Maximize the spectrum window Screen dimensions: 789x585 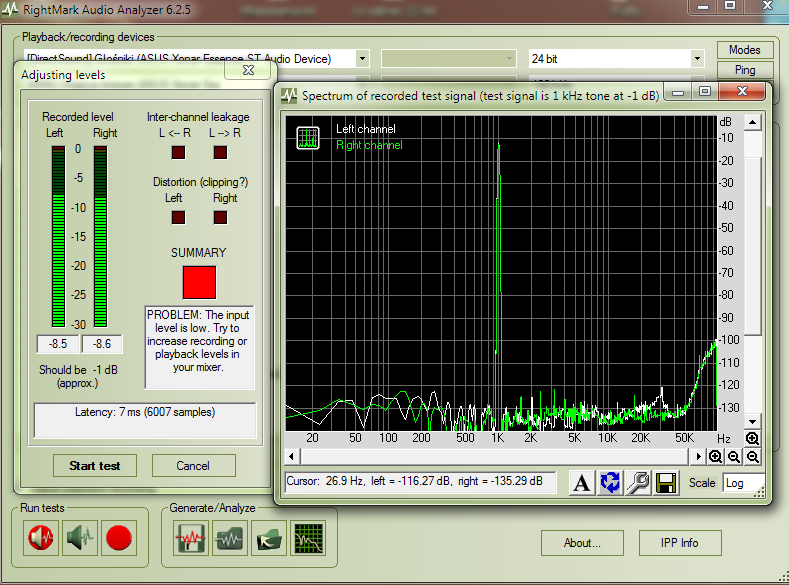click(x=705, y=91)
